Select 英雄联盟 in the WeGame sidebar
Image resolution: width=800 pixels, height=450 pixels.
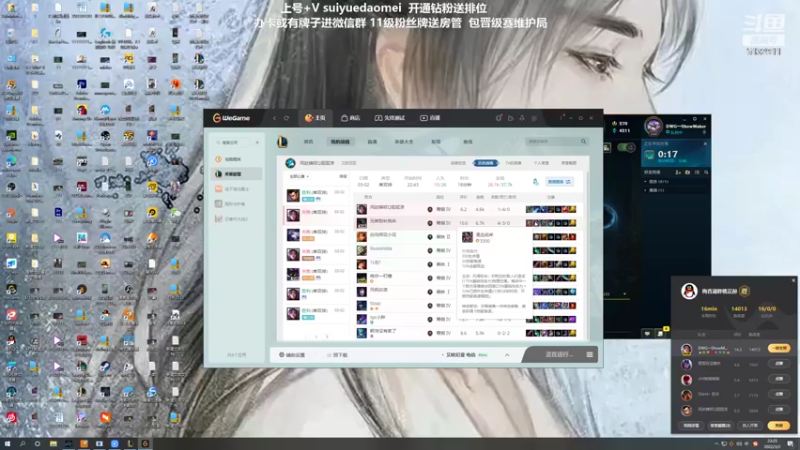237,174
